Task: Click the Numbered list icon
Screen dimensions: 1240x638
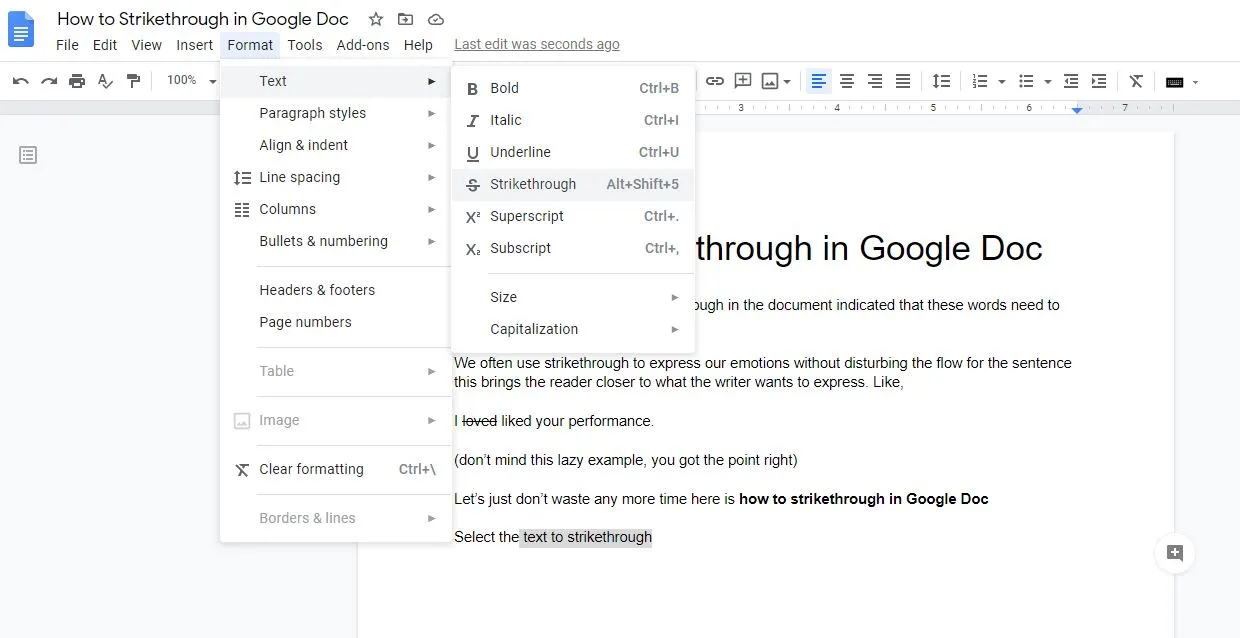Action: coord(980,81)
